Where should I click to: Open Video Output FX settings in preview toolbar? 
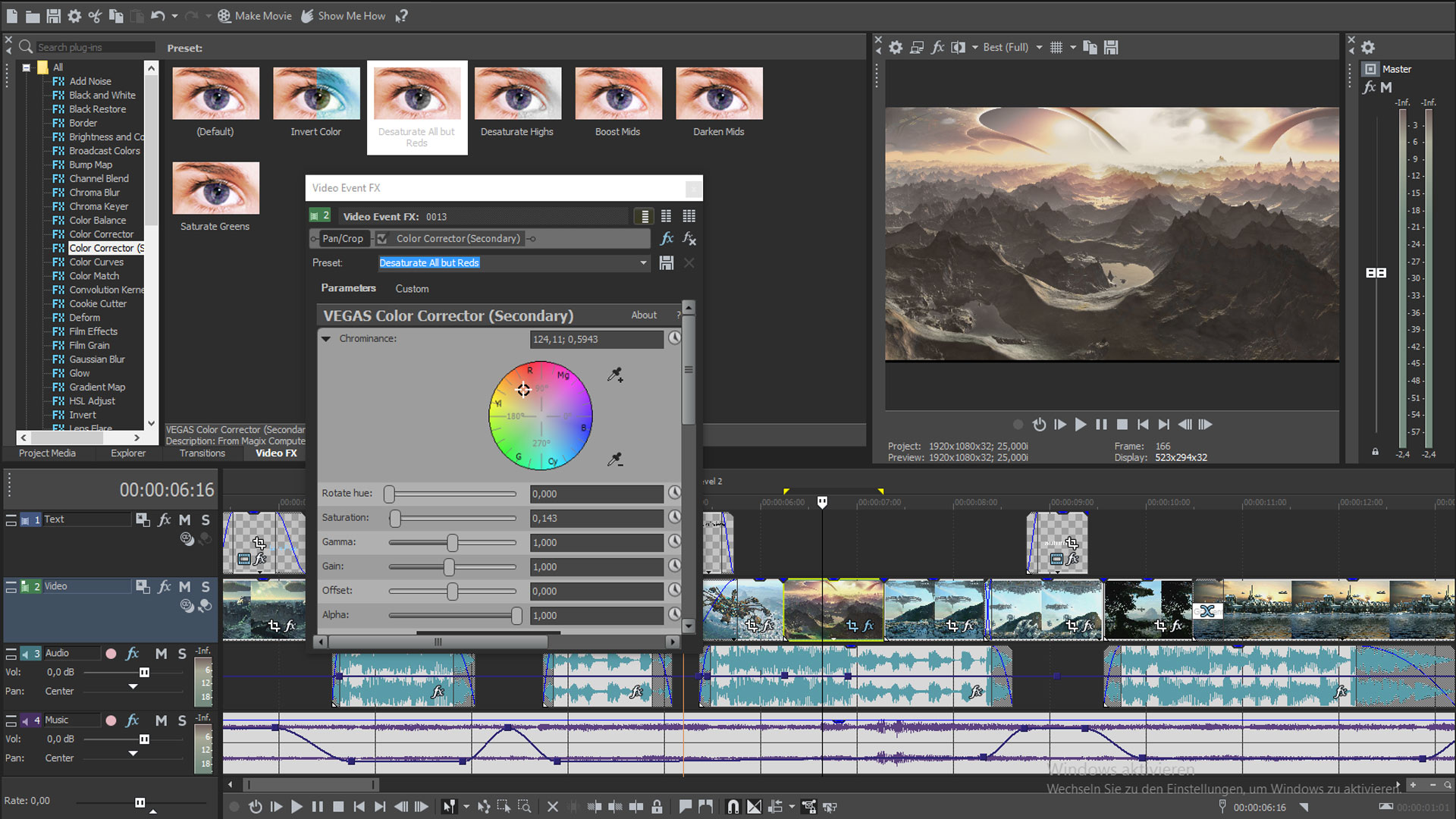tap(938, 47)
